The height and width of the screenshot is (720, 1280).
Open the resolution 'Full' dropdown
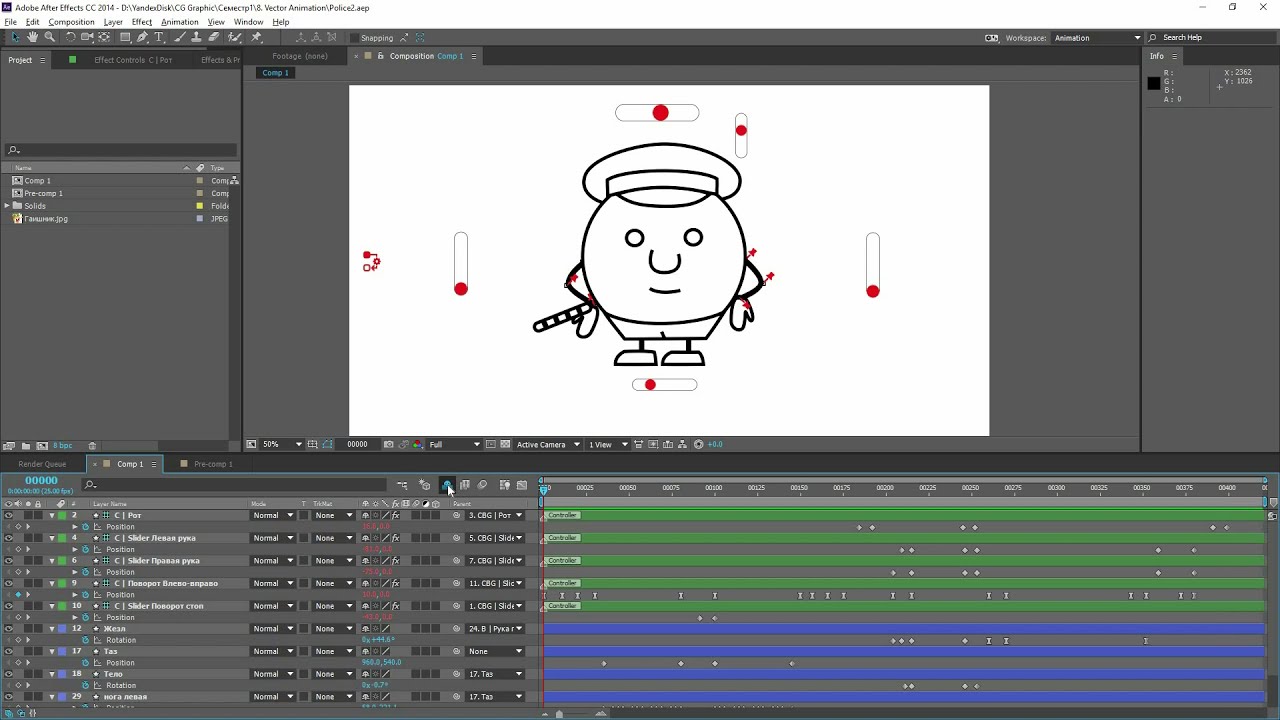[454, 444]
